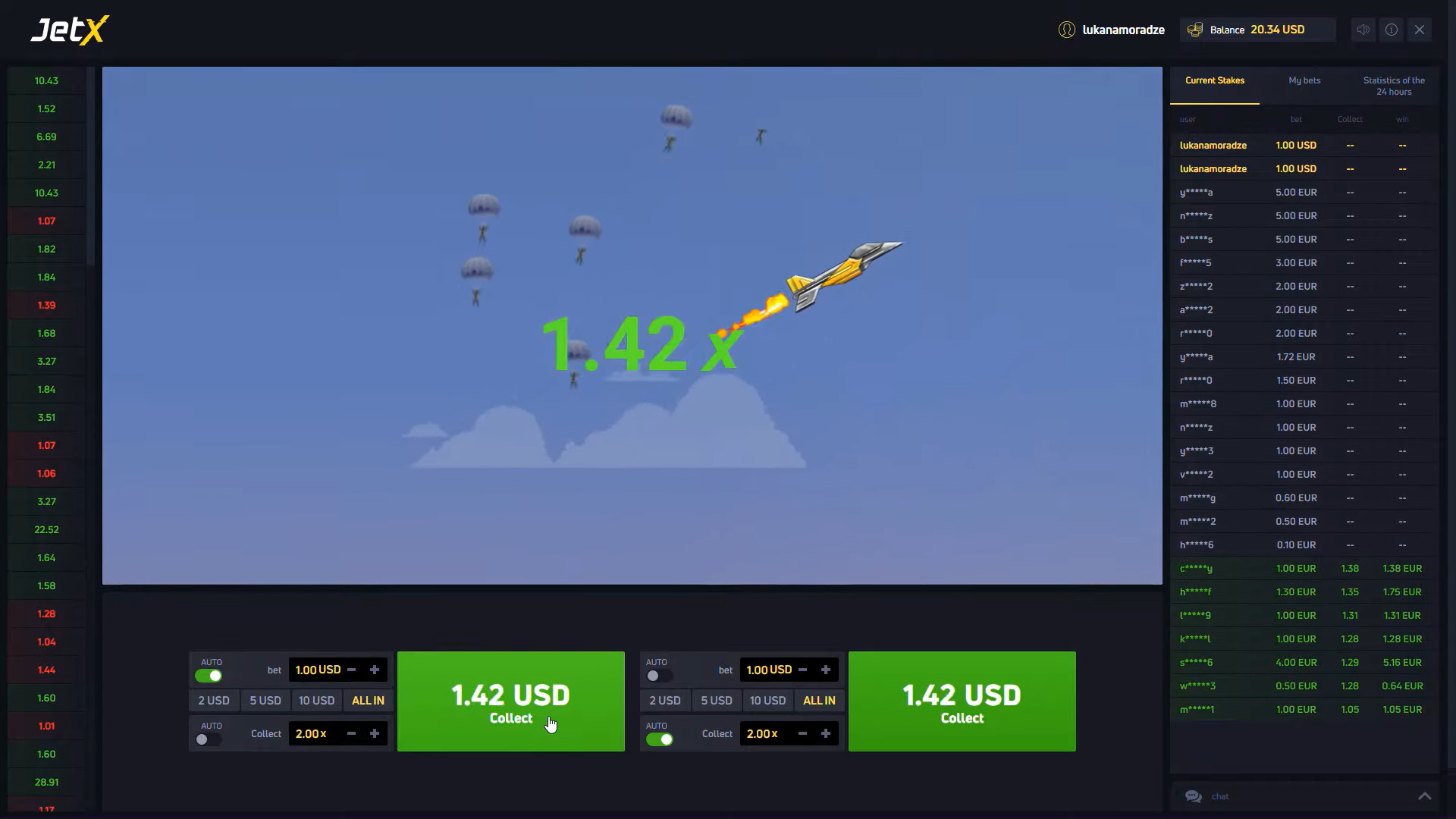Increase left panel auto-collect multiplier
This screenshot has width=1456, height=819.
(x=375, y=733)
